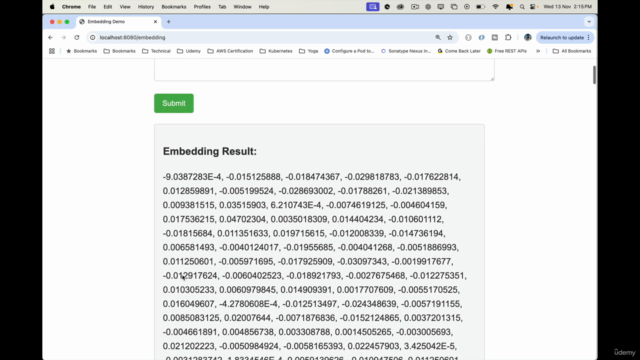Open the Sonatype Nexus bookmark
Viewport: 640px width, 360px height.
point(406,51)
